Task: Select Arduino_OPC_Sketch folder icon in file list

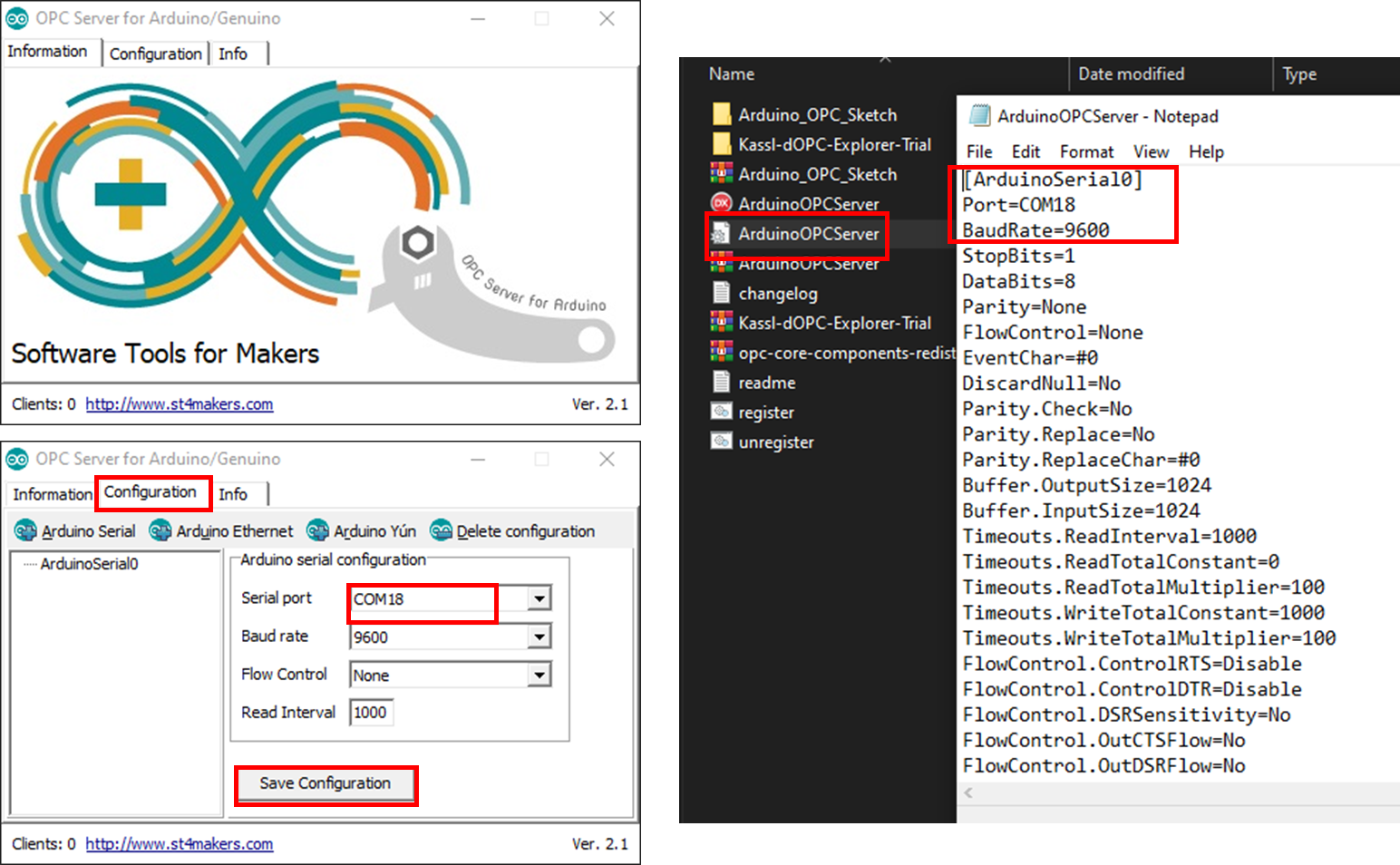Action: coord(722,114)
